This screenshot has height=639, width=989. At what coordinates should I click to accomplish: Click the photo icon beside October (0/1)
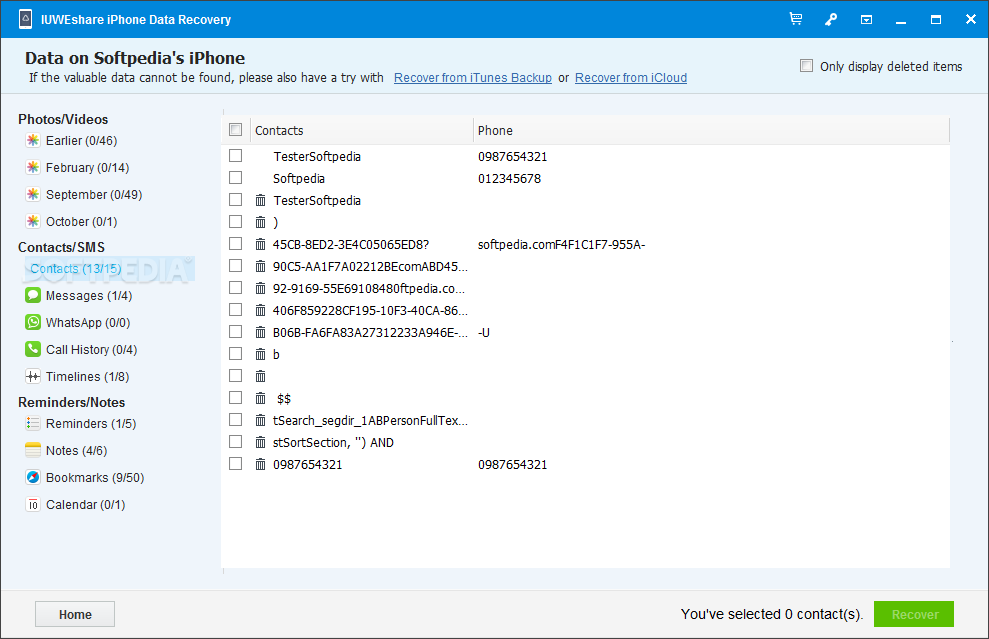pyautogui.click(x=33, y=221)
